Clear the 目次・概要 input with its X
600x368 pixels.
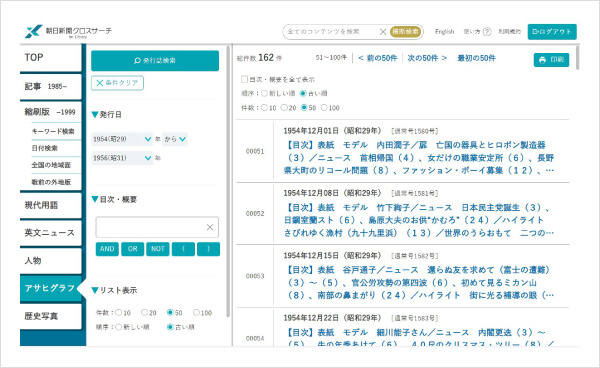[210, 227]
